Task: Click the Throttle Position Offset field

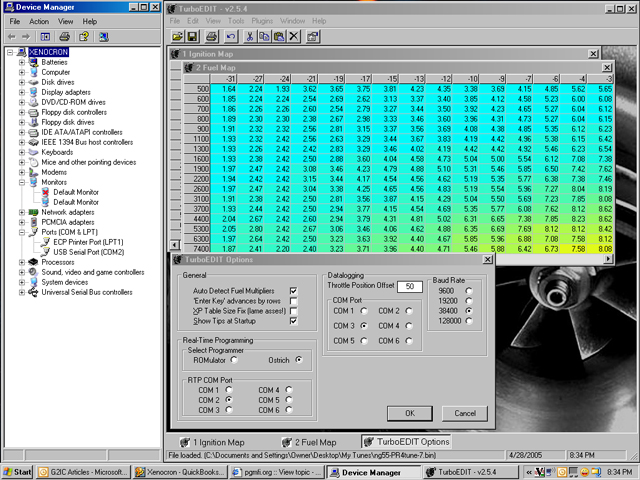Action: pyautogui.click(x=410, y=286)
